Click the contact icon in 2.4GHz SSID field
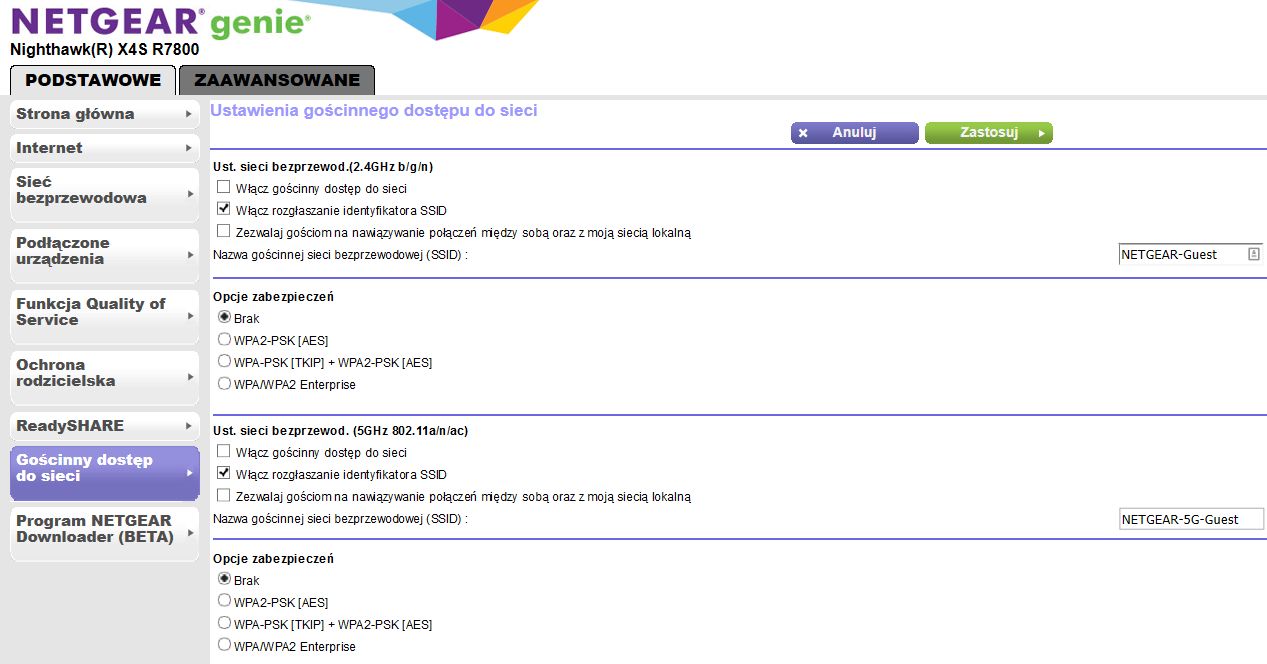1267x664 pixels. [1253, 254]
